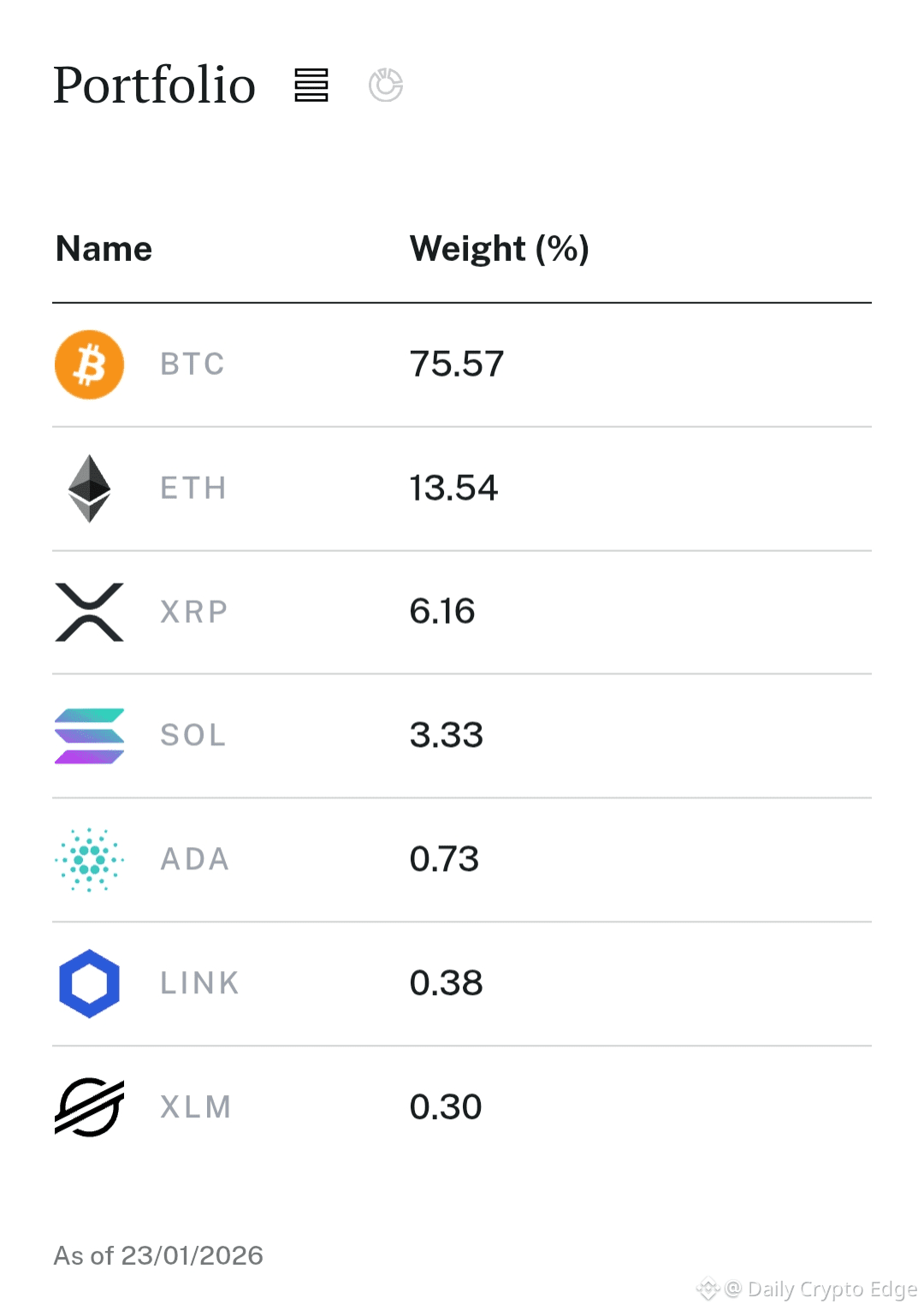Click the Bitcoin logo icon
Screen dimensions: 924x1310
point(90,365)
